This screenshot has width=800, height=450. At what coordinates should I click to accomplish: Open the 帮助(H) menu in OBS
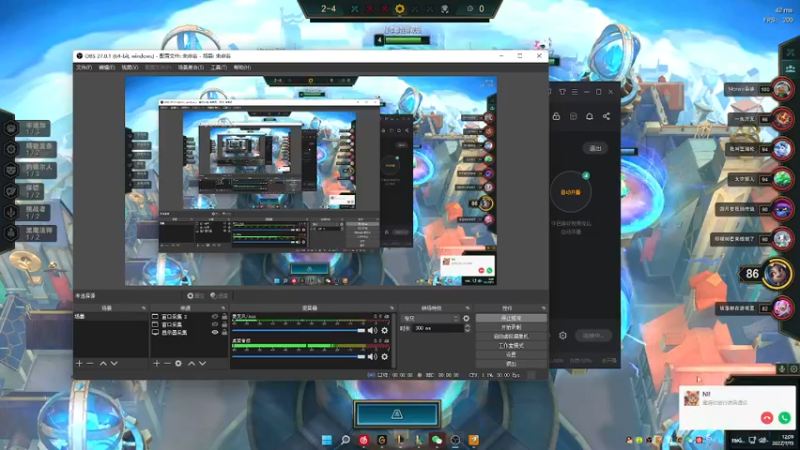(x=242, y=67)
